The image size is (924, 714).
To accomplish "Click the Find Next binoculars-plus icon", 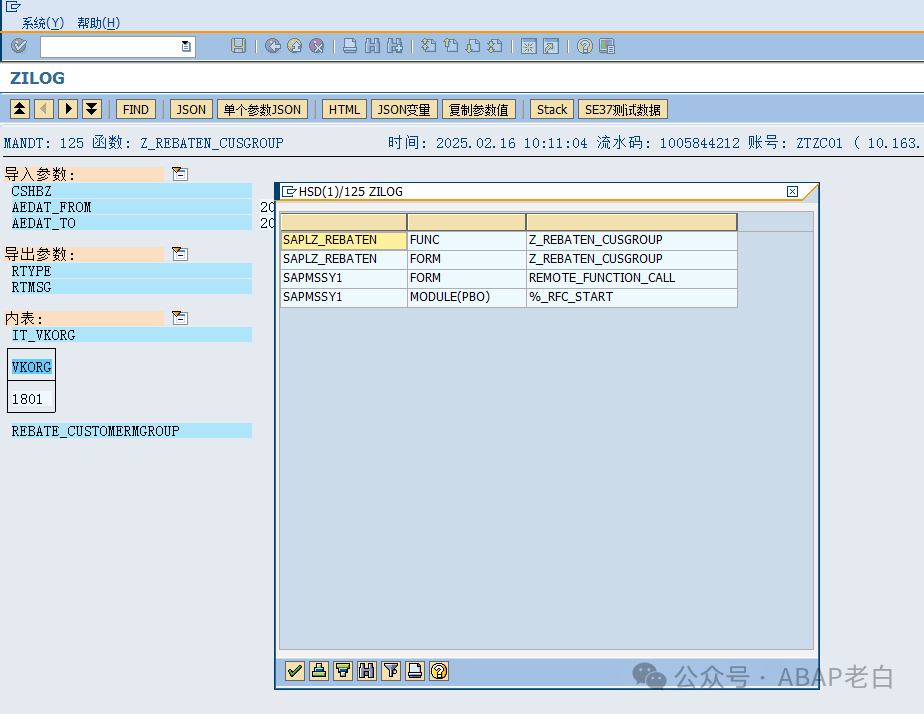I will (x=395, y=46).
